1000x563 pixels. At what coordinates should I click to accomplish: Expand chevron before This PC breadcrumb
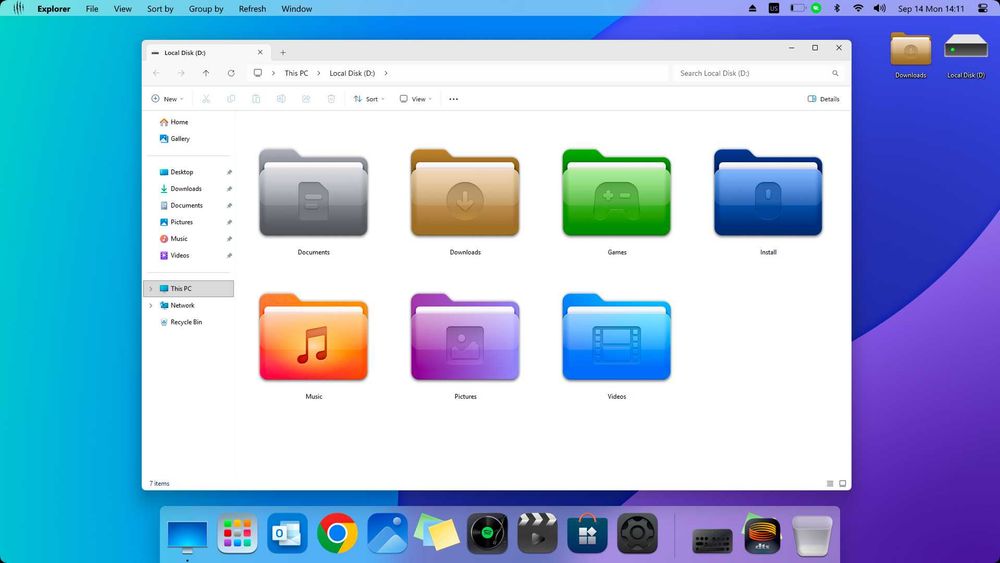point(274,73)
